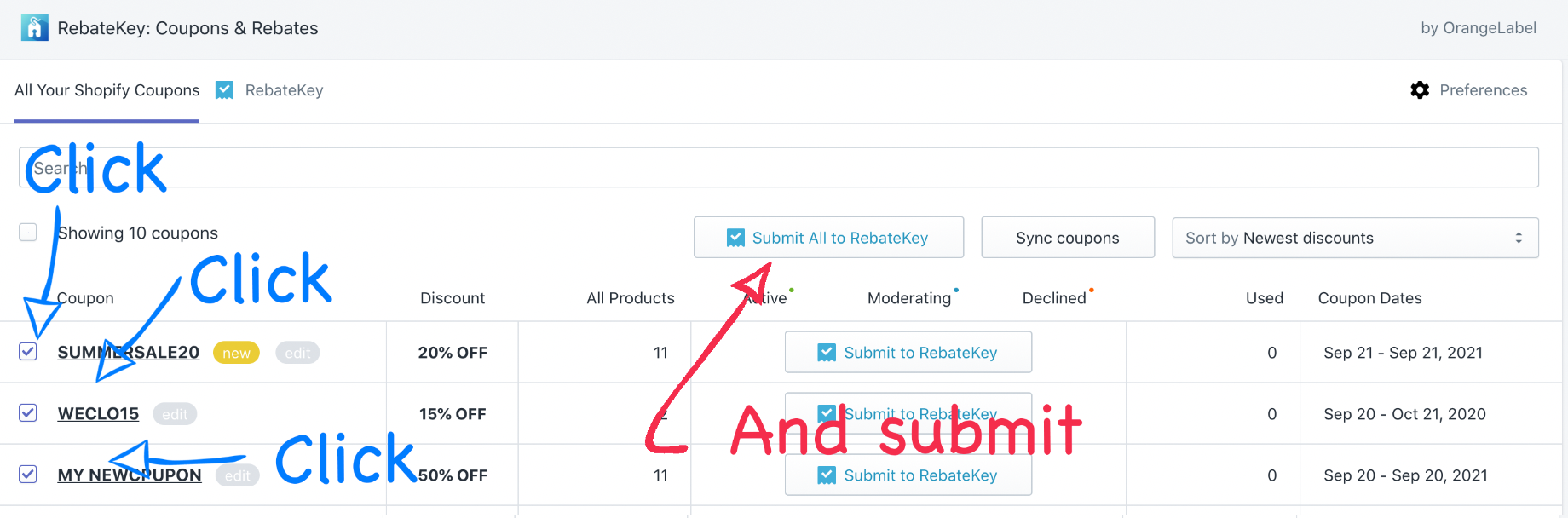
Task: Click in the Search coupons field
Action: [x=779, y=168]
